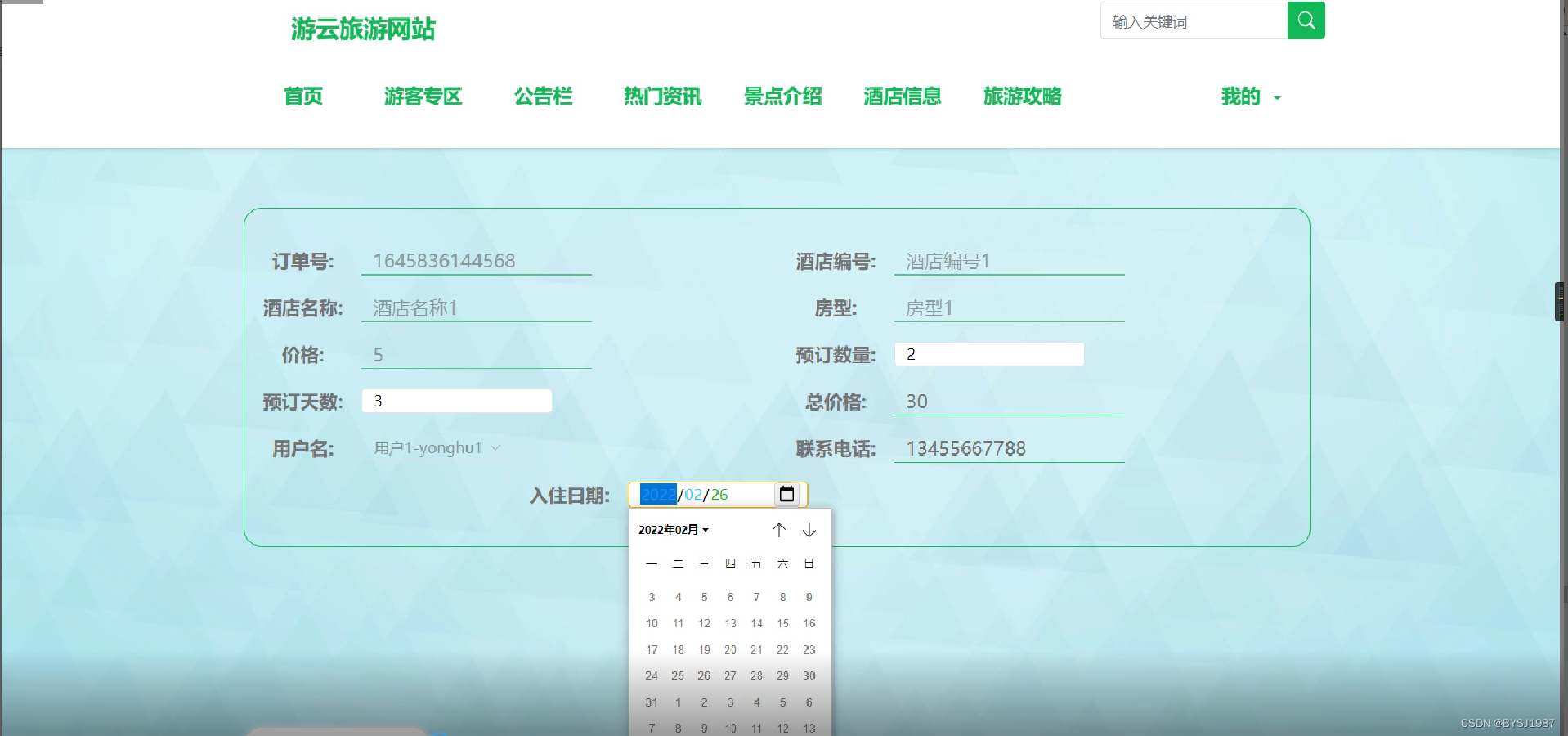Viewport: 1568px width, 736px height.
Task: Open the 热门资讯 navigation item
Action: coord(663,96)
